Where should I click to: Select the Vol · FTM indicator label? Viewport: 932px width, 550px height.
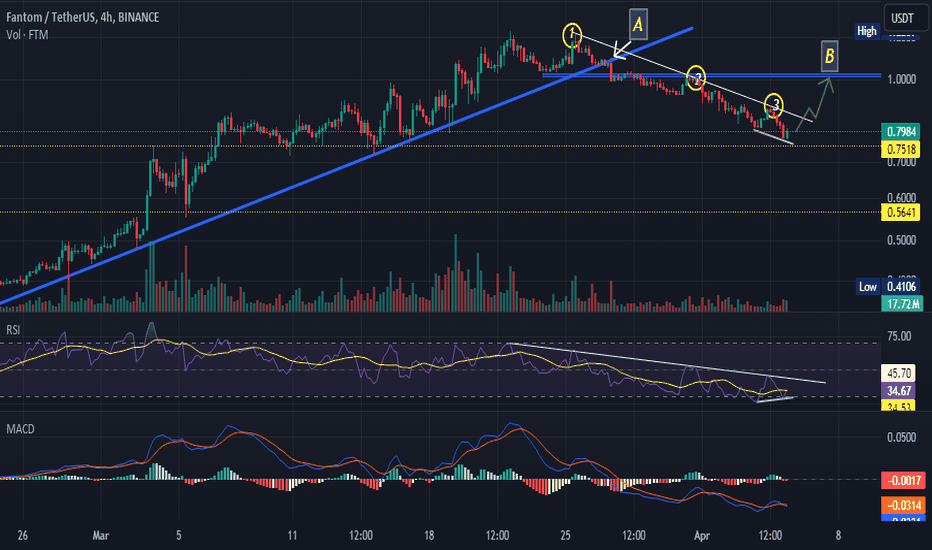coord(27,35)
